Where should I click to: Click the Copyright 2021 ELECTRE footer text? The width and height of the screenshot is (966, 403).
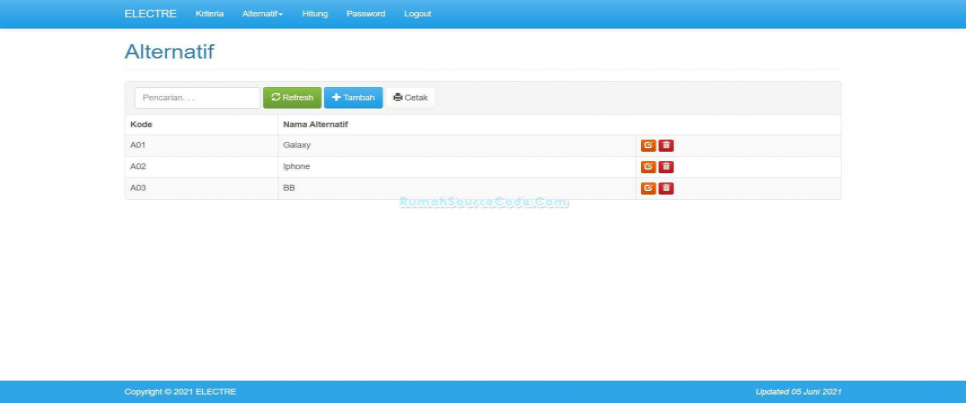(x=180, y=392)
